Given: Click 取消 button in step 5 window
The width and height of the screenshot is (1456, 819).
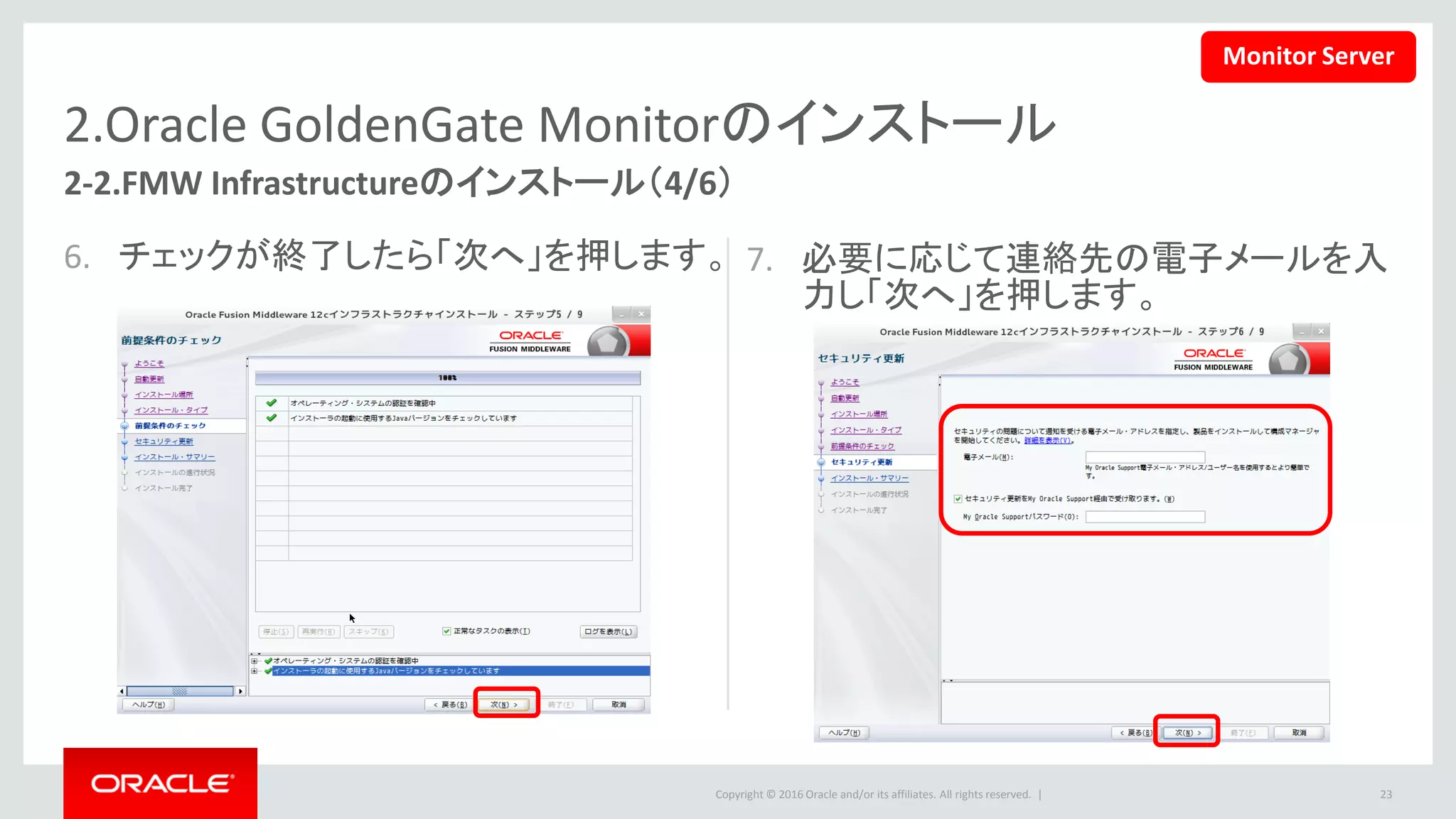Looking at the screenshot, I should (x=619, y=705).
